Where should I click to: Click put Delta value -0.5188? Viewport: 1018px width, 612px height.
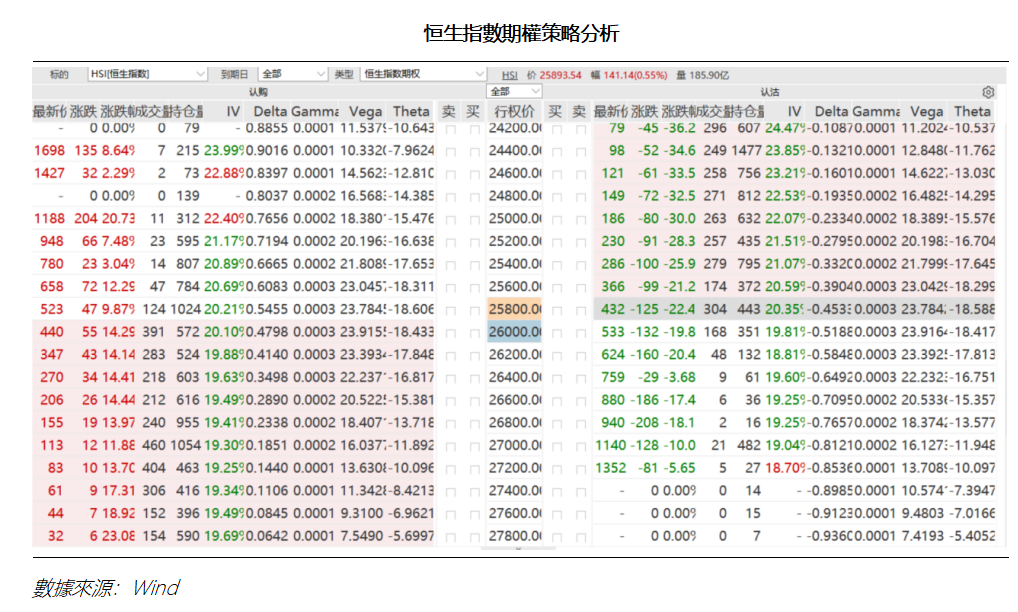(x=830, y=332)
